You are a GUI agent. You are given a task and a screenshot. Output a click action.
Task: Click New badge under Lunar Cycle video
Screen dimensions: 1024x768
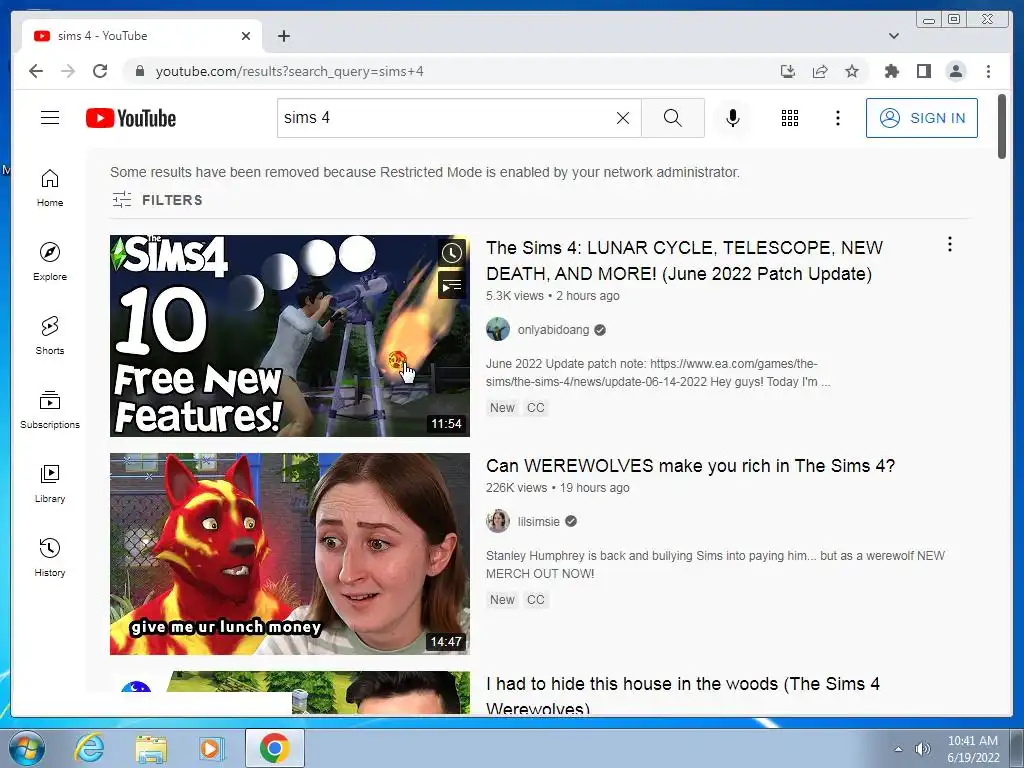coord(502,408)
